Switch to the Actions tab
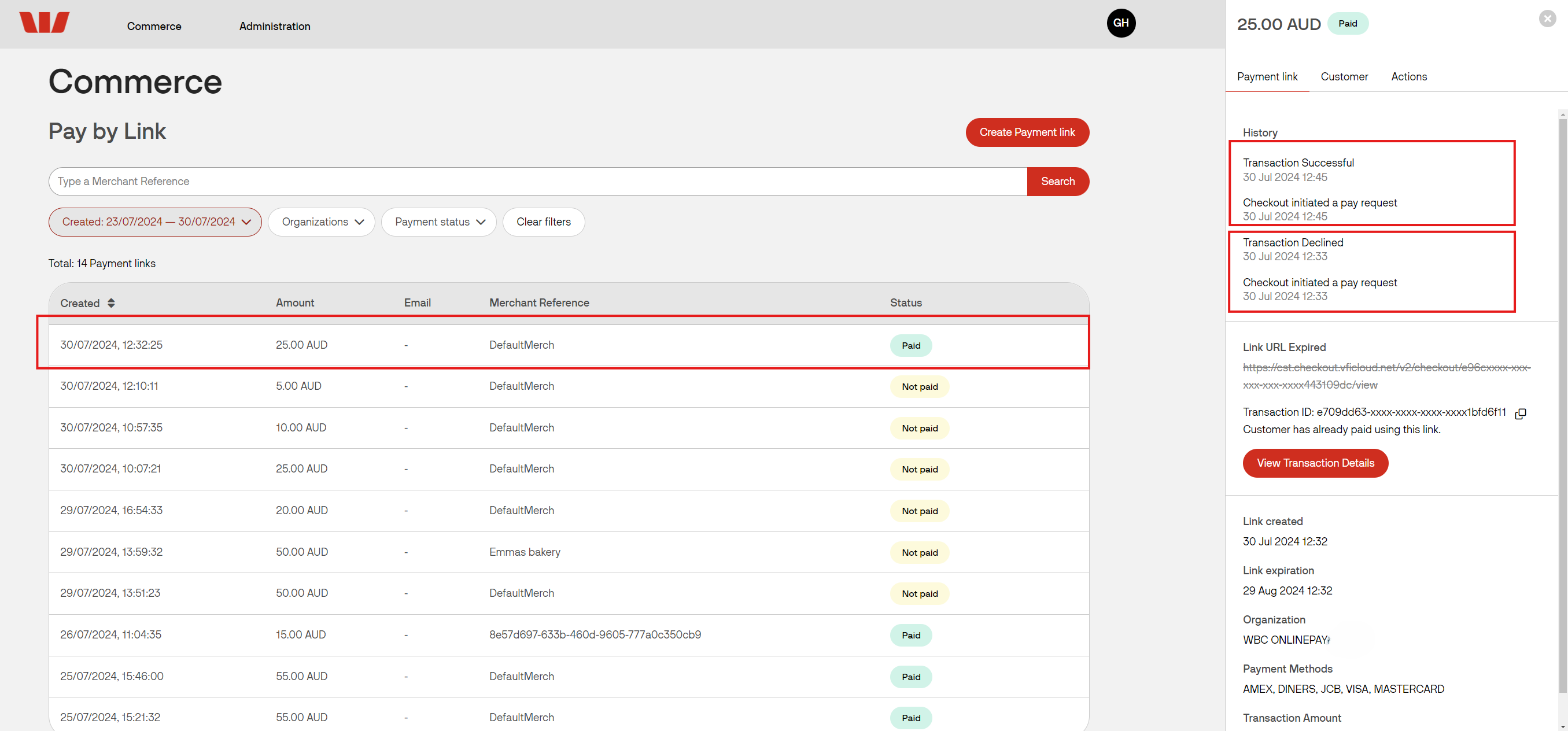This screenshot has width=1568, height=731. click(1408, 77)
